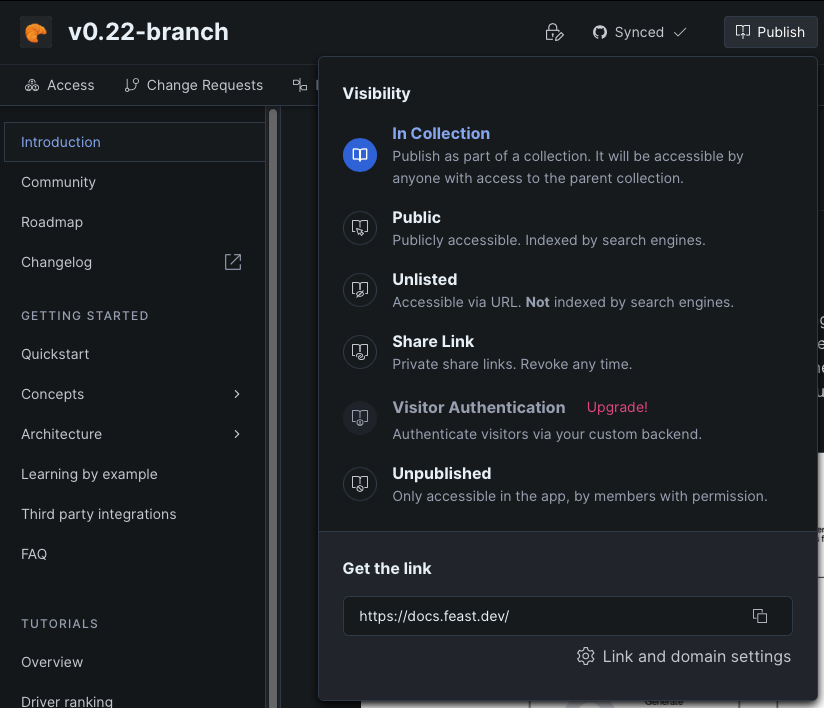The image size is (824, 708).
Task: Click the Upgrade! link
Action: pyautogui.click(x=617, y=407)
